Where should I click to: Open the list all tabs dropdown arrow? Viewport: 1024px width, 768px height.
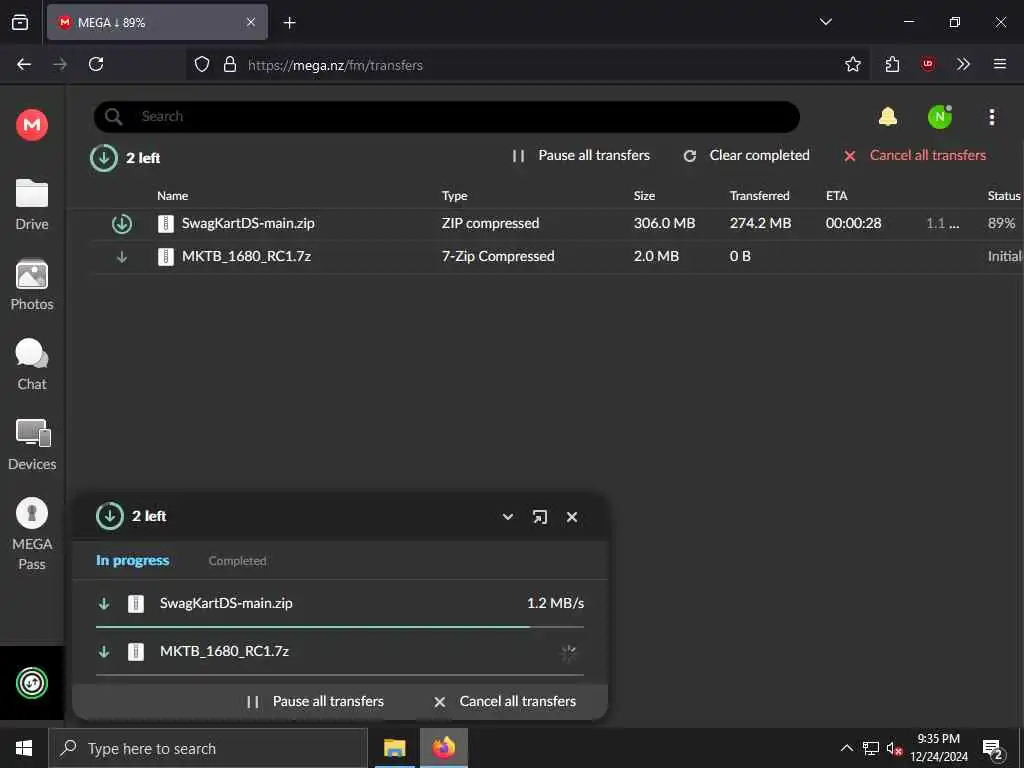point(825,22)
